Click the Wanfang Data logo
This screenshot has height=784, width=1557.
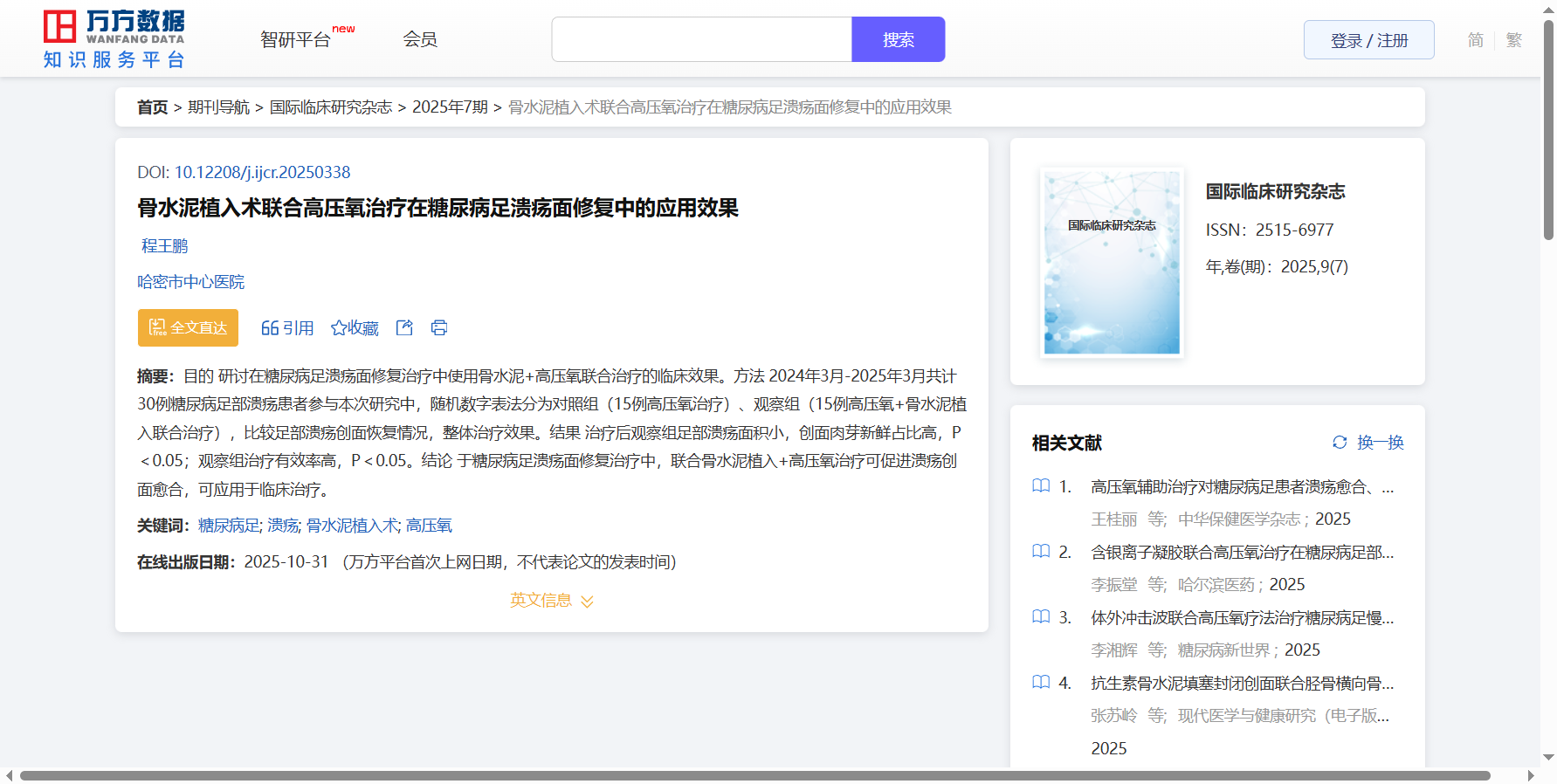[x=114, y=39]
